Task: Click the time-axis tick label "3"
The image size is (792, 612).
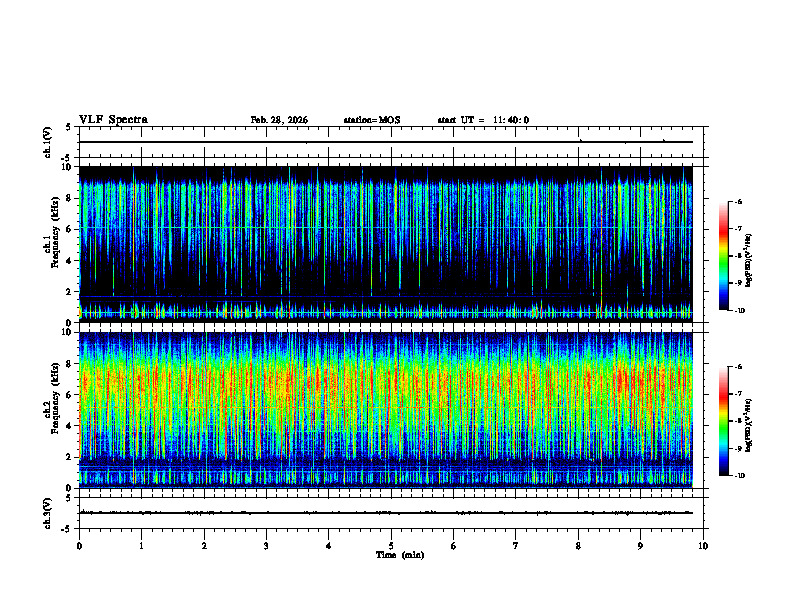Action: (266, 546)
